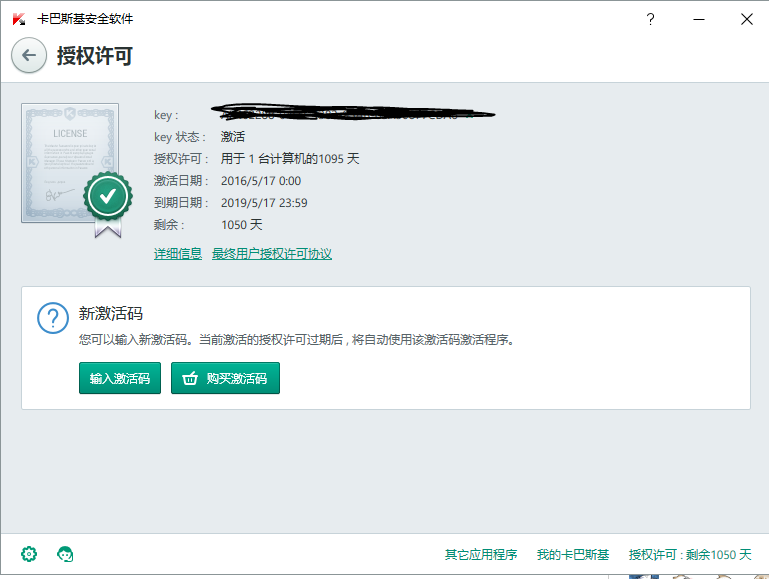Click the Kaspersky logo in the title bar
Screen dimensions: 769x579
[19, 19]
